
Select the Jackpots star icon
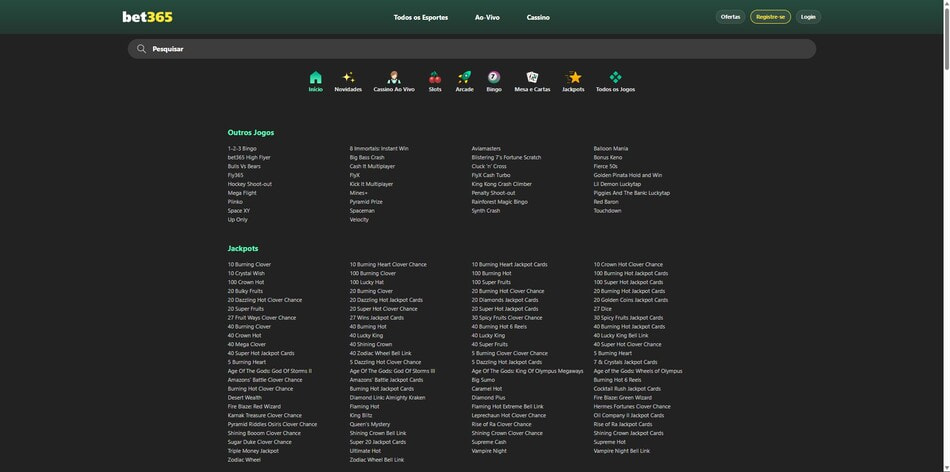tap(573, 78)
